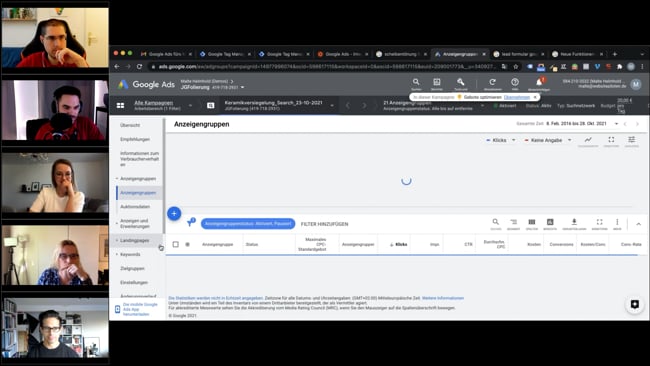Switch to the lead formular browser tab

coord(518,54)
